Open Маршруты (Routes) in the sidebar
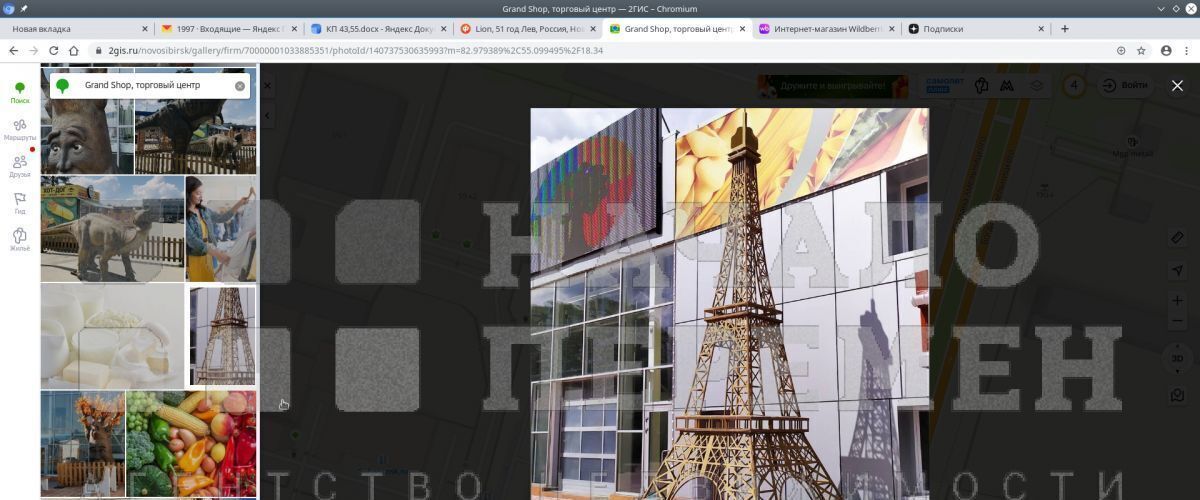 coord(20,129)
